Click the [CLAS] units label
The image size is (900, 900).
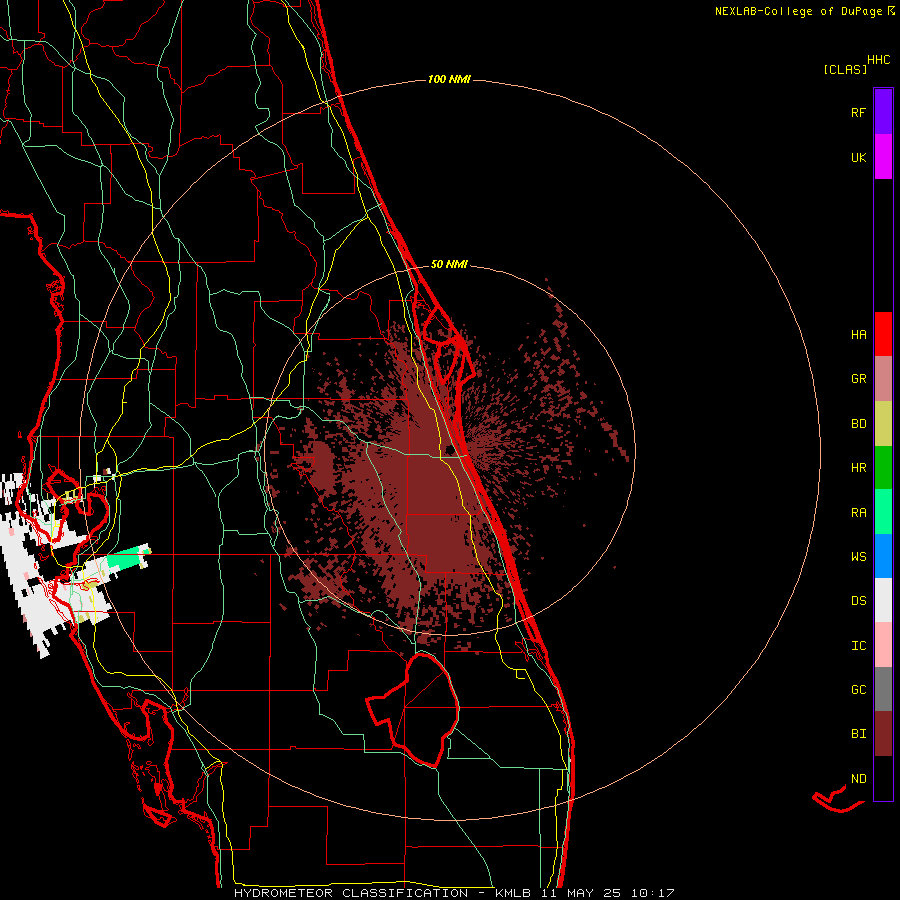click(845, 70)
